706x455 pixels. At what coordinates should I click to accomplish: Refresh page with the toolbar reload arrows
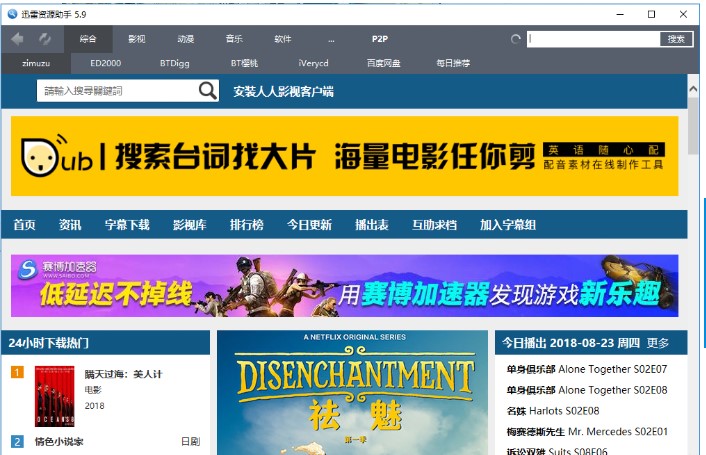point(45,39)
